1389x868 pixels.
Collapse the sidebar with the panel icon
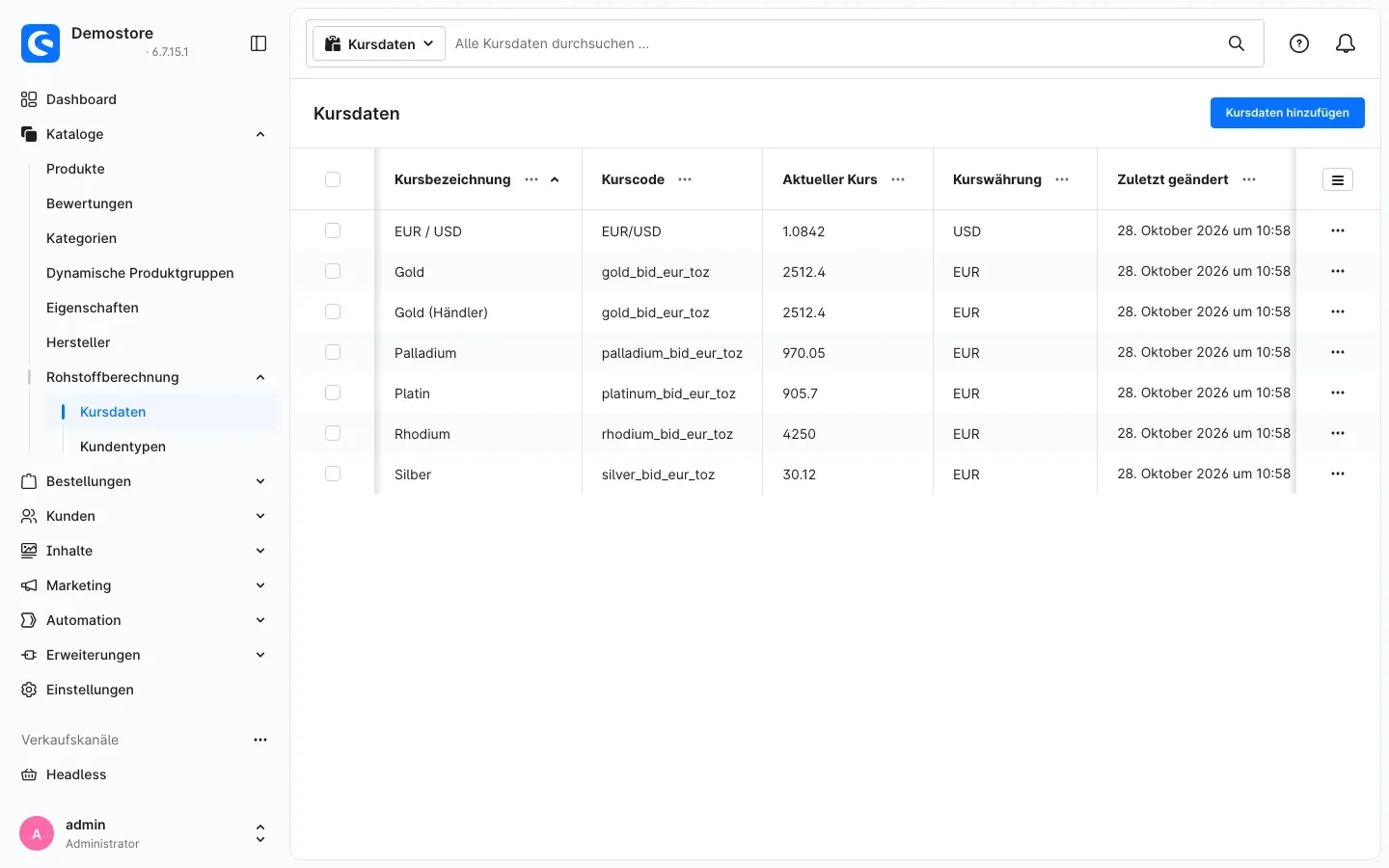pyautogui.click(x=259, y=43)
